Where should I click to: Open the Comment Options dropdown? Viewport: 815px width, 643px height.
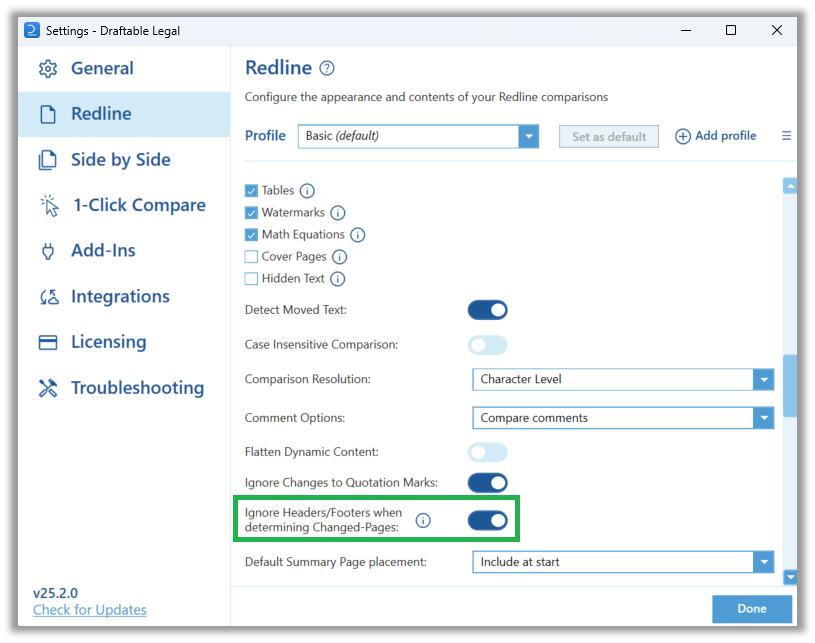[x=623, y=418]
